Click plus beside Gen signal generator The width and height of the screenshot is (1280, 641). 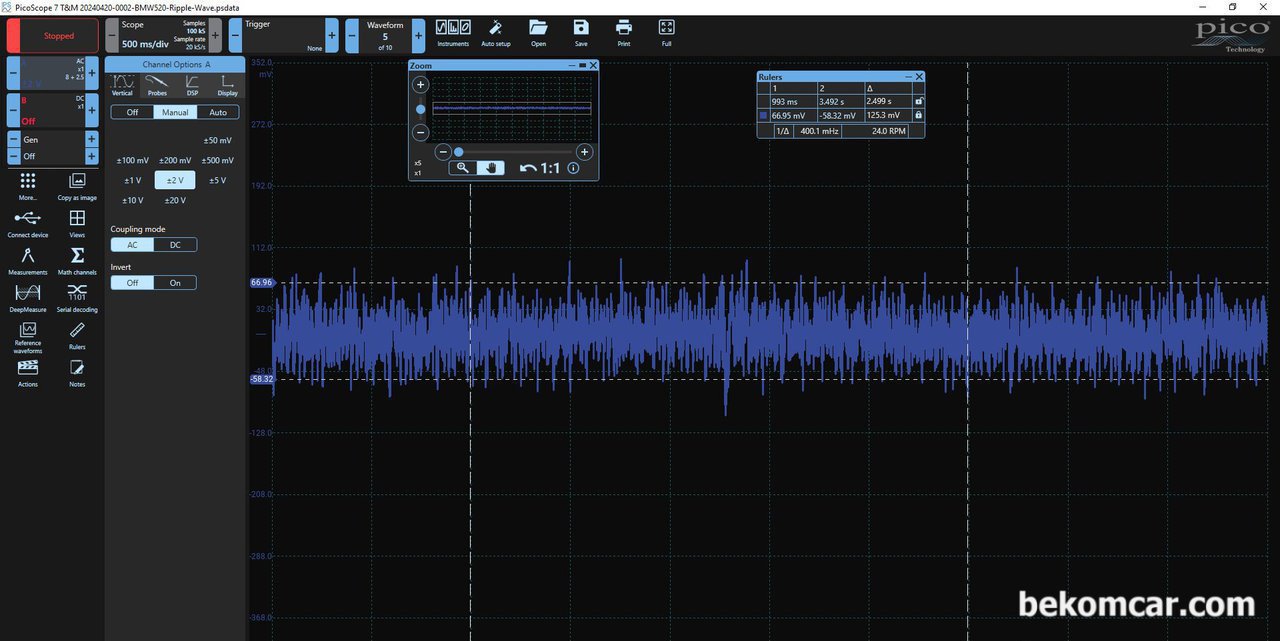[x=92, y=140]
